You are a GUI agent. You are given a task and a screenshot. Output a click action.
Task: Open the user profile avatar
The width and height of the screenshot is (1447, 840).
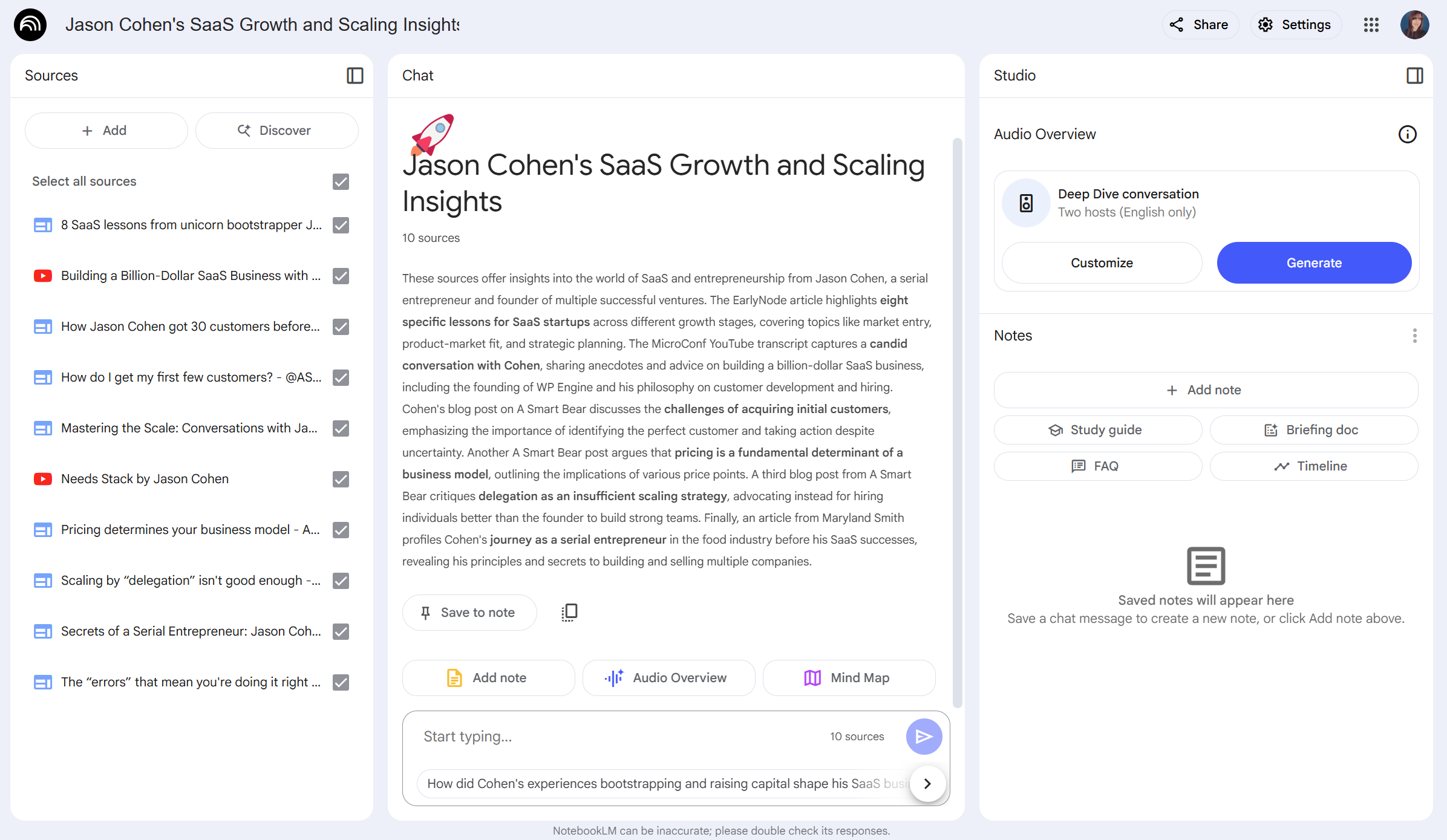1414,25
